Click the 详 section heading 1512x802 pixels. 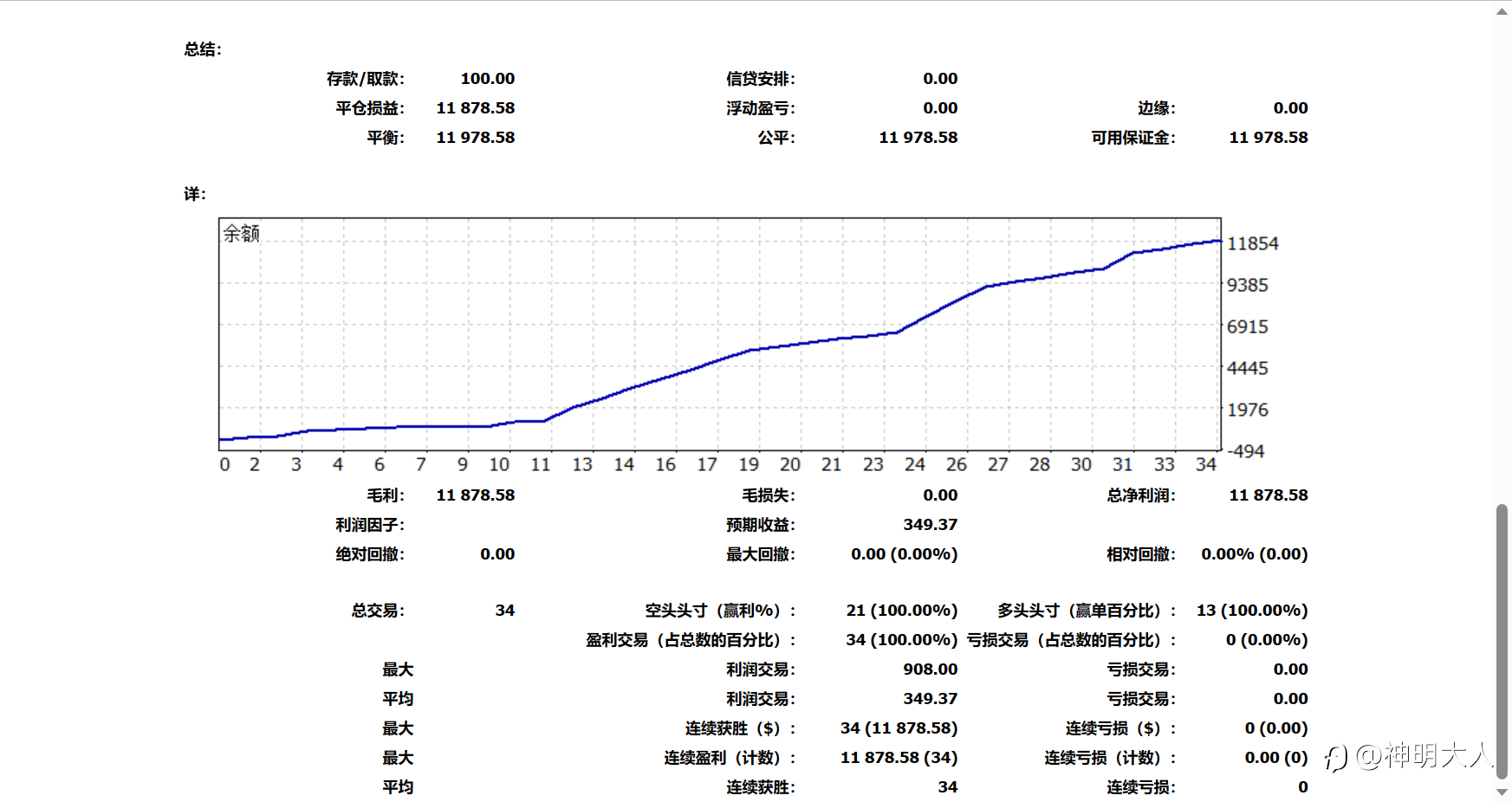click(195, 194)
